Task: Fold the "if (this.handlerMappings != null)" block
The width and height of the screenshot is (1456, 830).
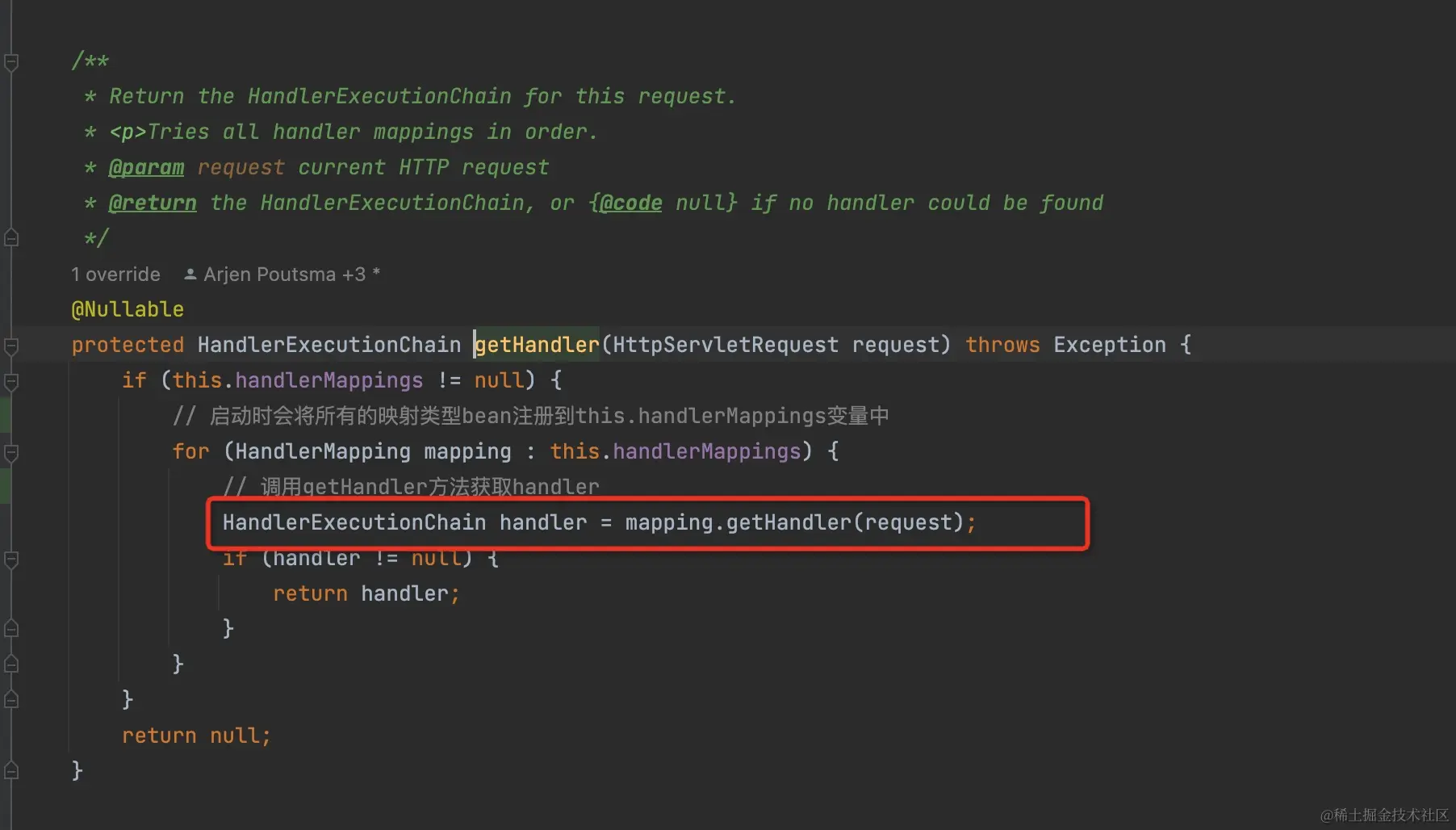Action: 11,381
